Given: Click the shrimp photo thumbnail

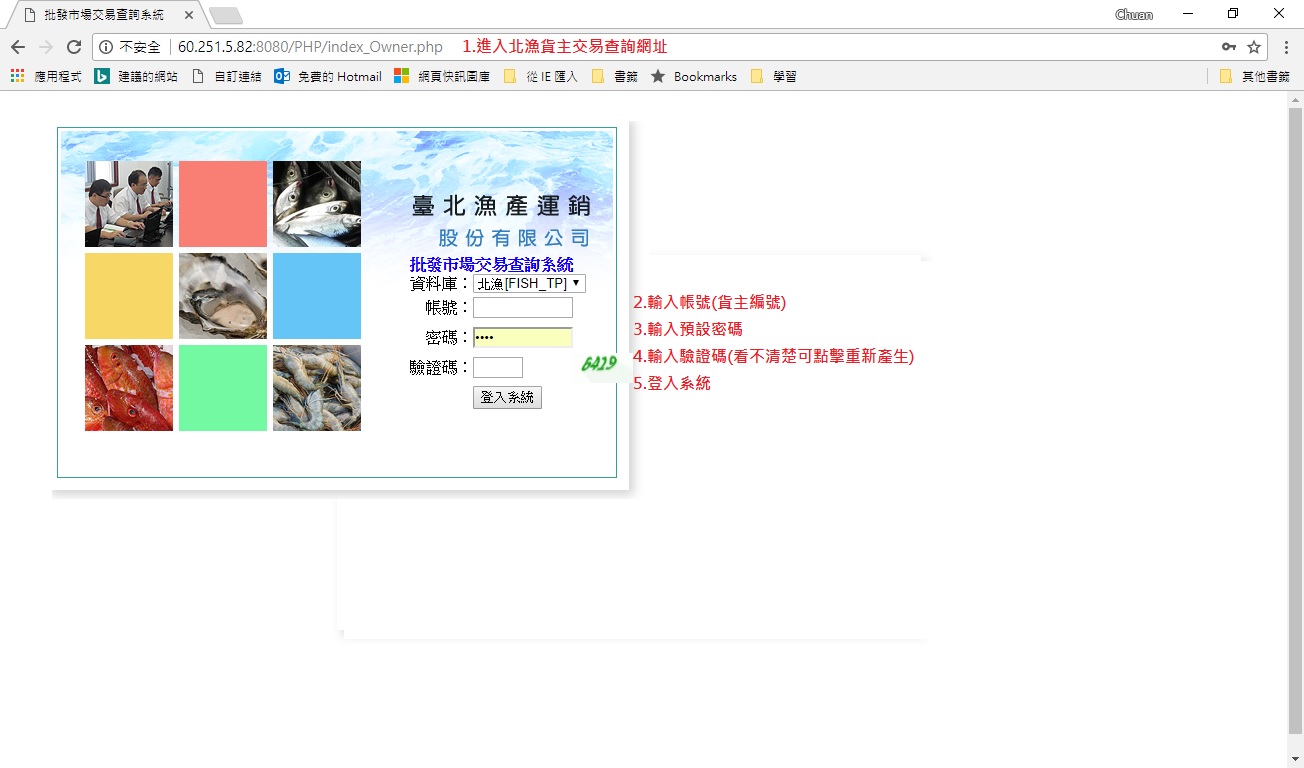Looking at the screenshot, I should click(317, 388).
